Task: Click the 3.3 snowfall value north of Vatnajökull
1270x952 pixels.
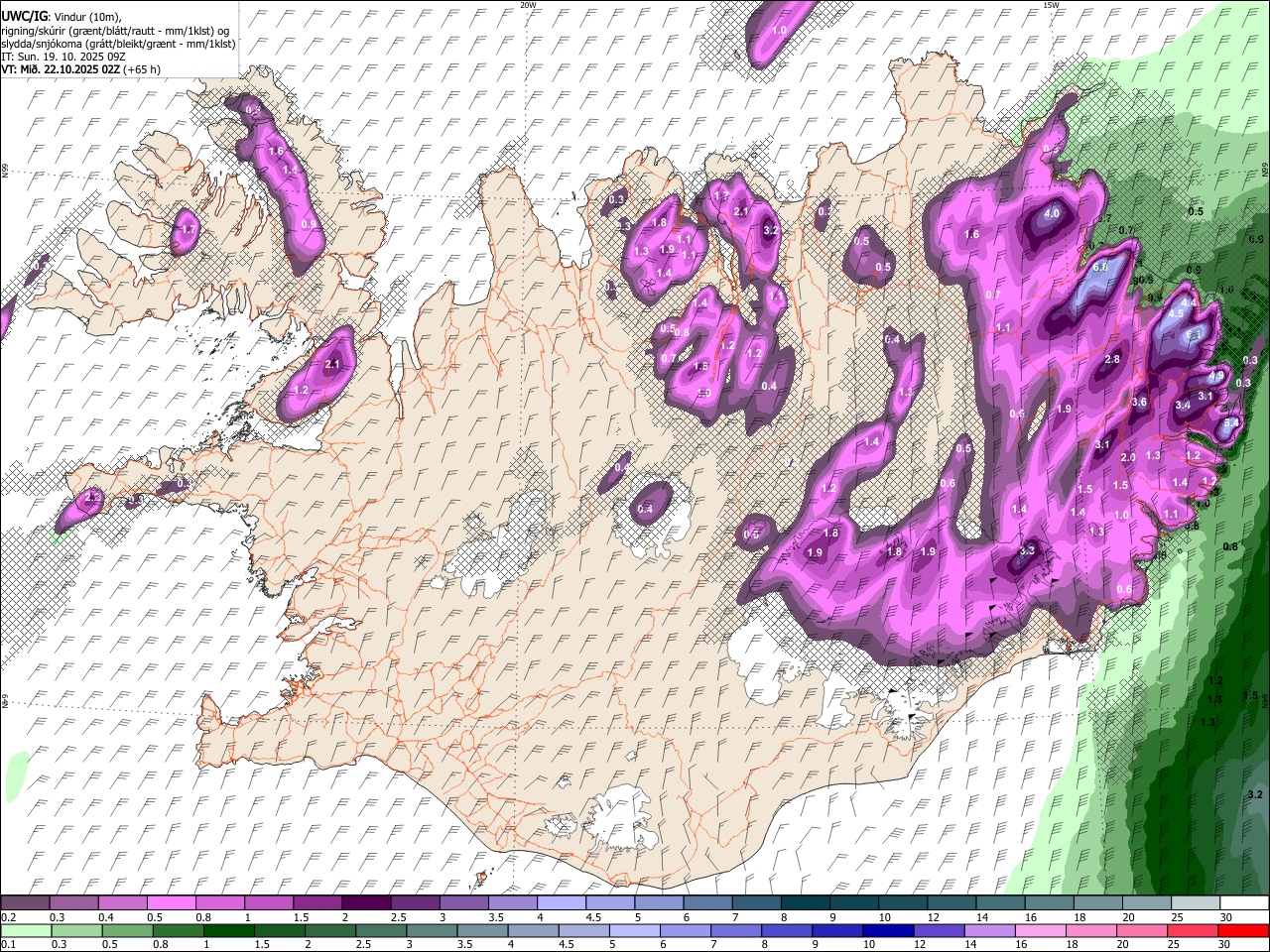Action: coord(1027,550)
